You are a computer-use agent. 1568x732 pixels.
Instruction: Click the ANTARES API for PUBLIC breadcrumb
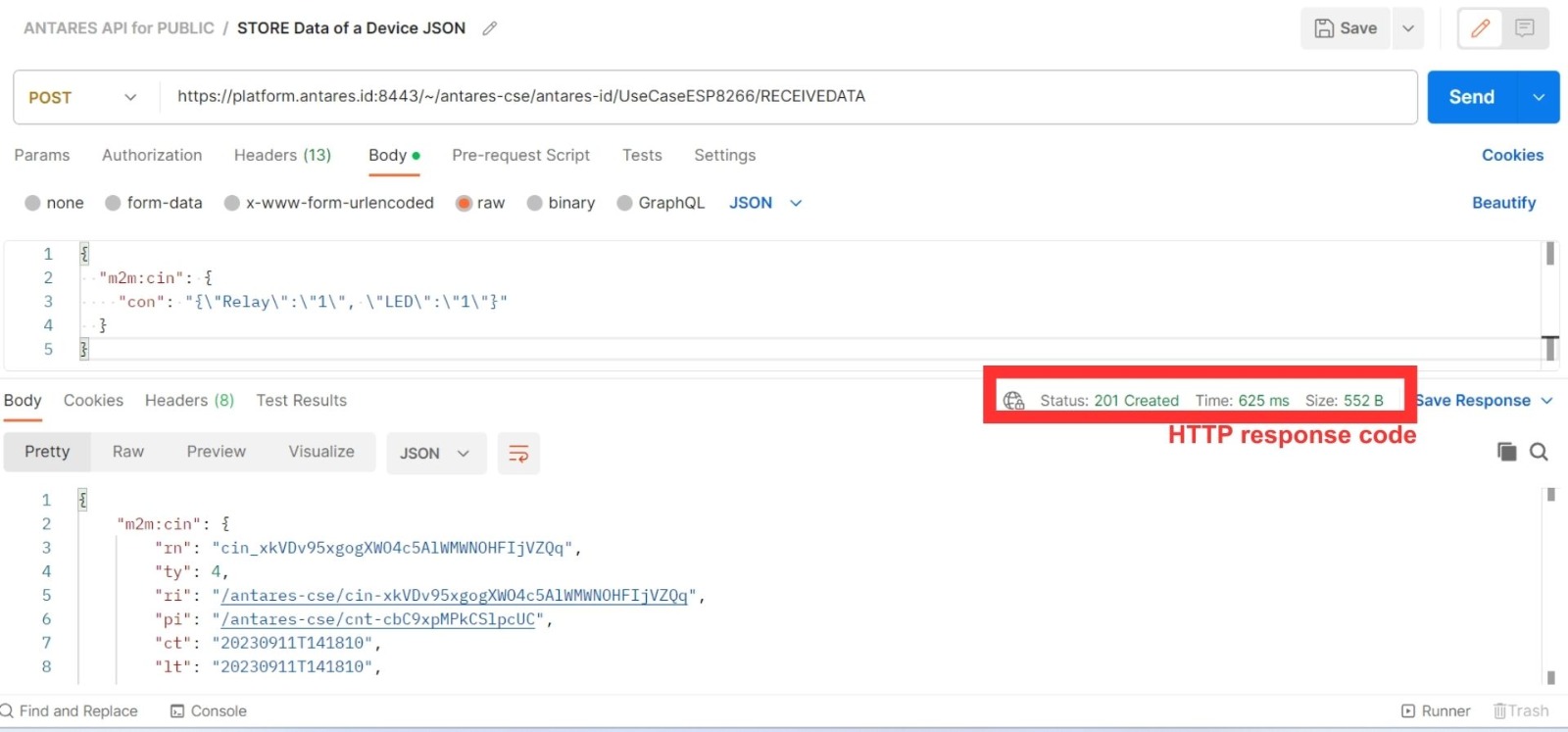(x=119, y=28)
